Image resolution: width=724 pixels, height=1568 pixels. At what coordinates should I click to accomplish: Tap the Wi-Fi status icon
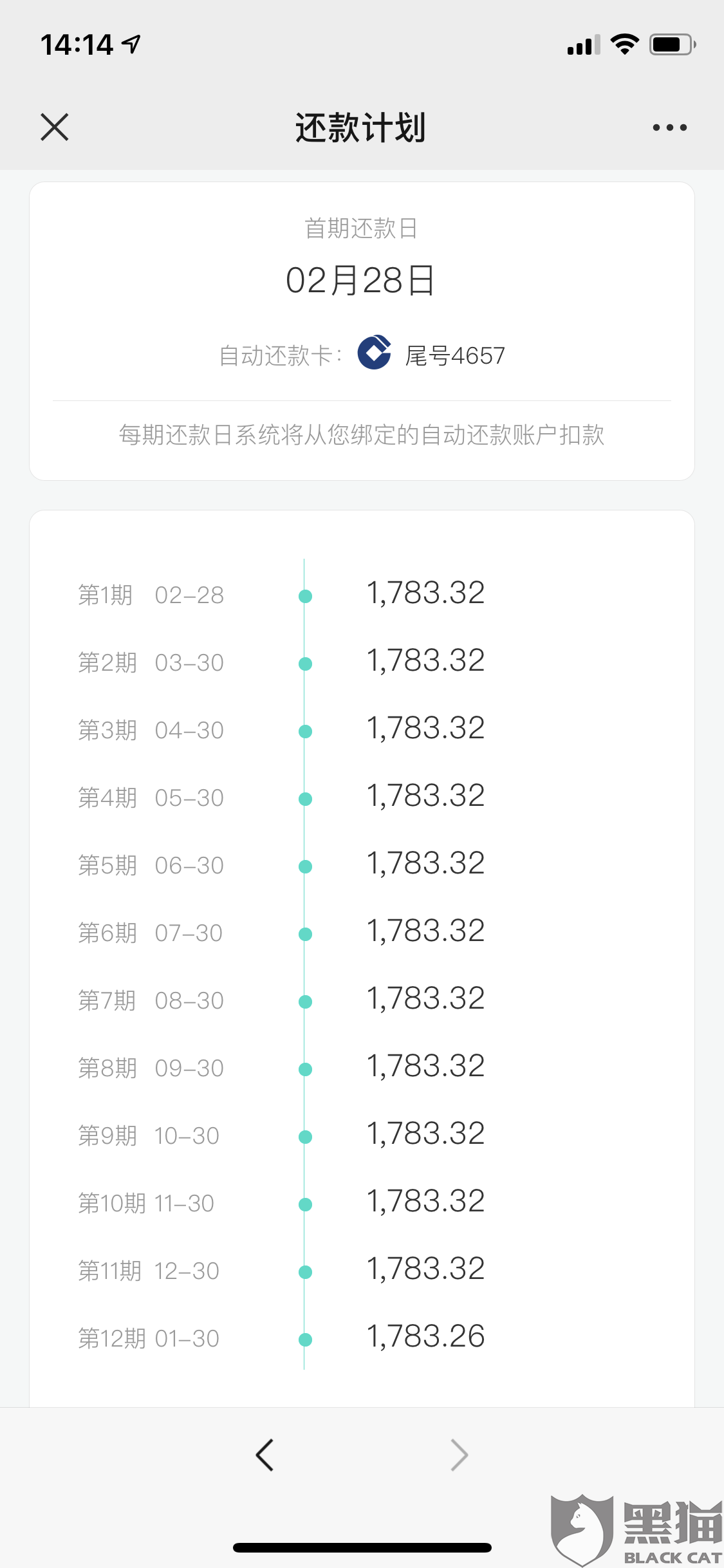coord(624,44)
